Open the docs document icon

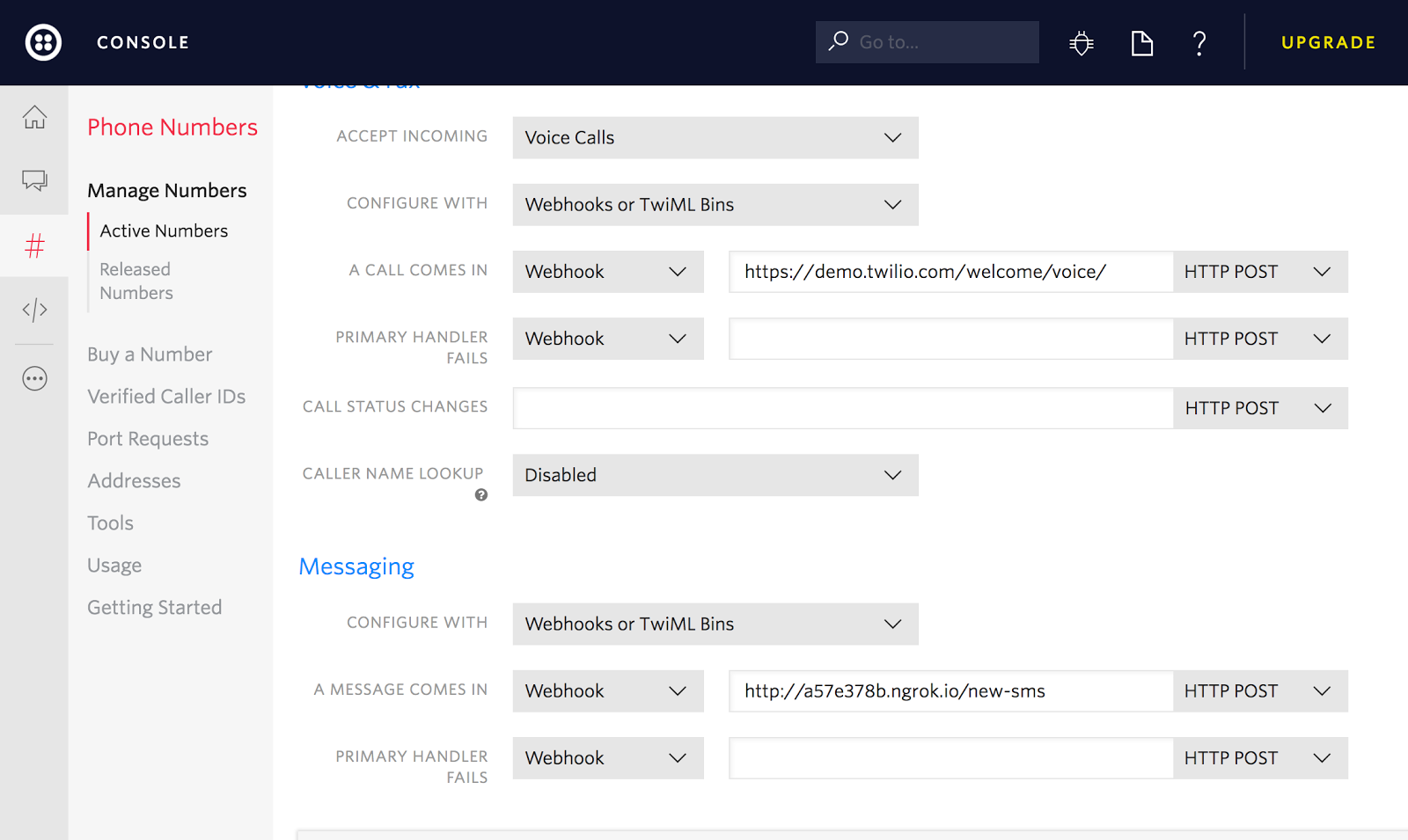[1141, 42]
